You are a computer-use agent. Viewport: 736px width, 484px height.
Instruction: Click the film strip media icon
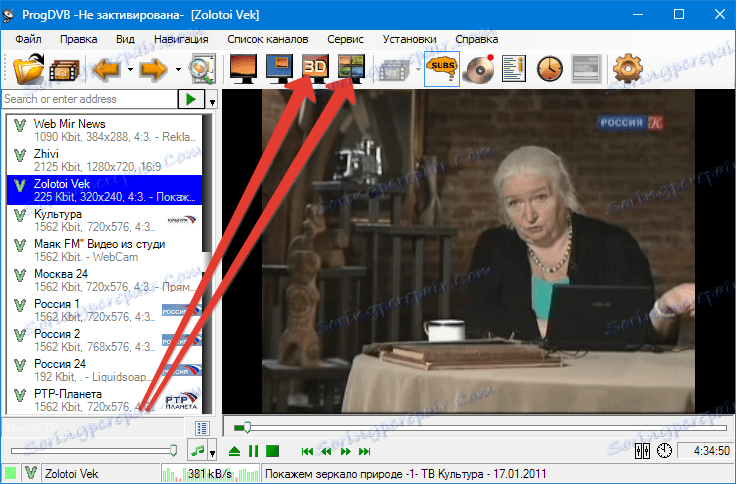(64, 70)
